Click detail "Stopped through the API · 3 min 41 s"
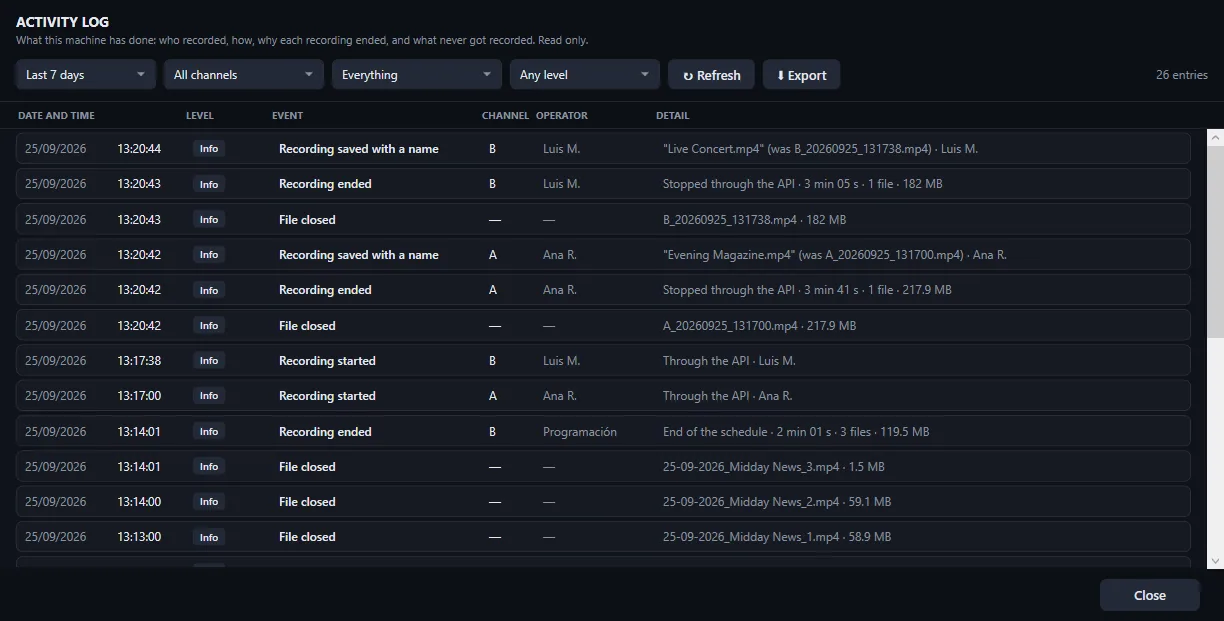1224x621 pixels. pyautogui.click(x=807, y=290)
